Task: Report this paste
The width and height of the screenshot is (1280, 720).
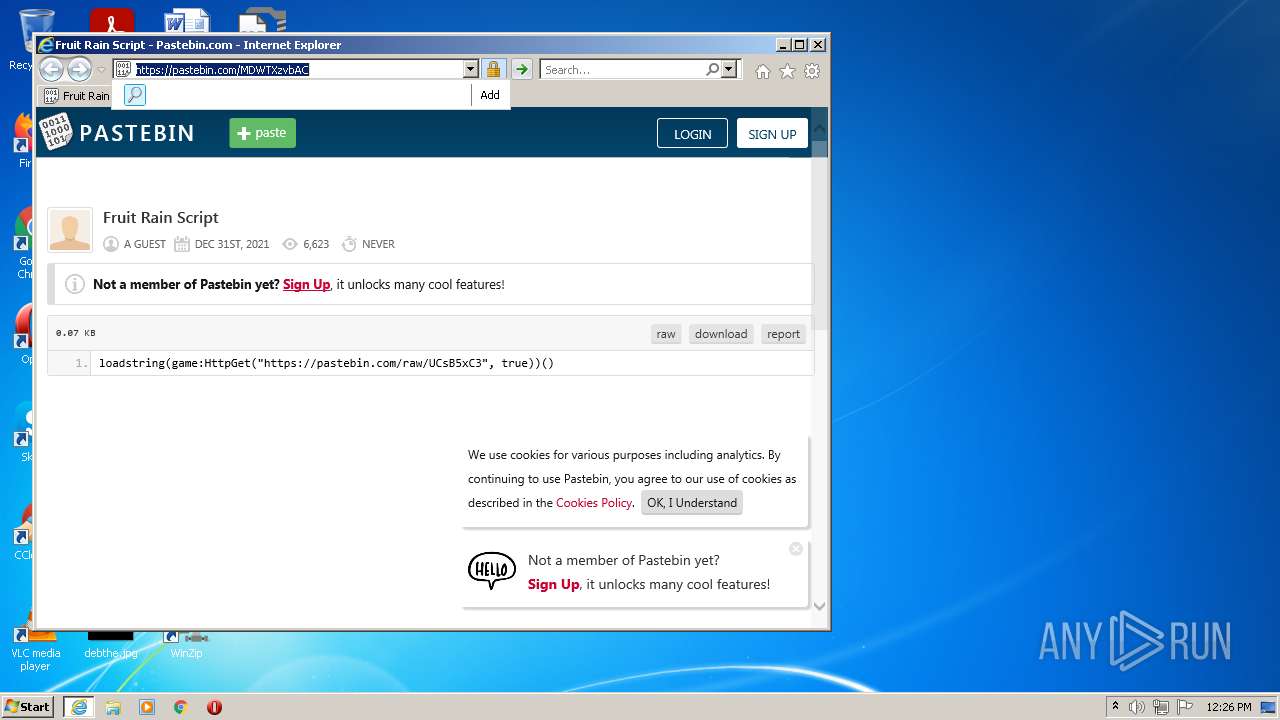Action: [x=784, y=334]
